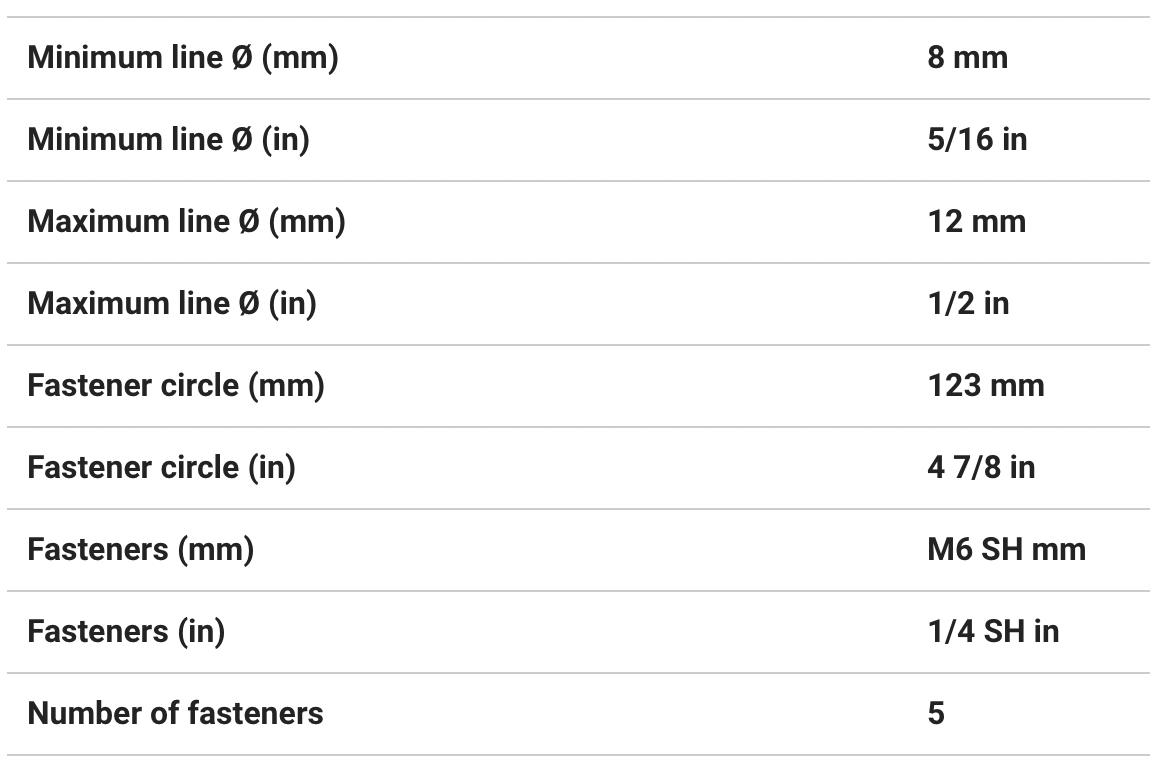Select the number of fasteners value 5
The width and height of the screenshot is (1150, 766).
[936, 714]
